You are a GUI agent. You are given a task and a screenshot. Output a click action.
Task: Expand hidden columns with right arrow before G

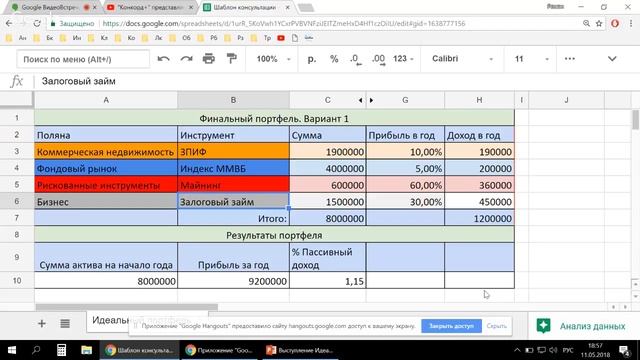371,100
